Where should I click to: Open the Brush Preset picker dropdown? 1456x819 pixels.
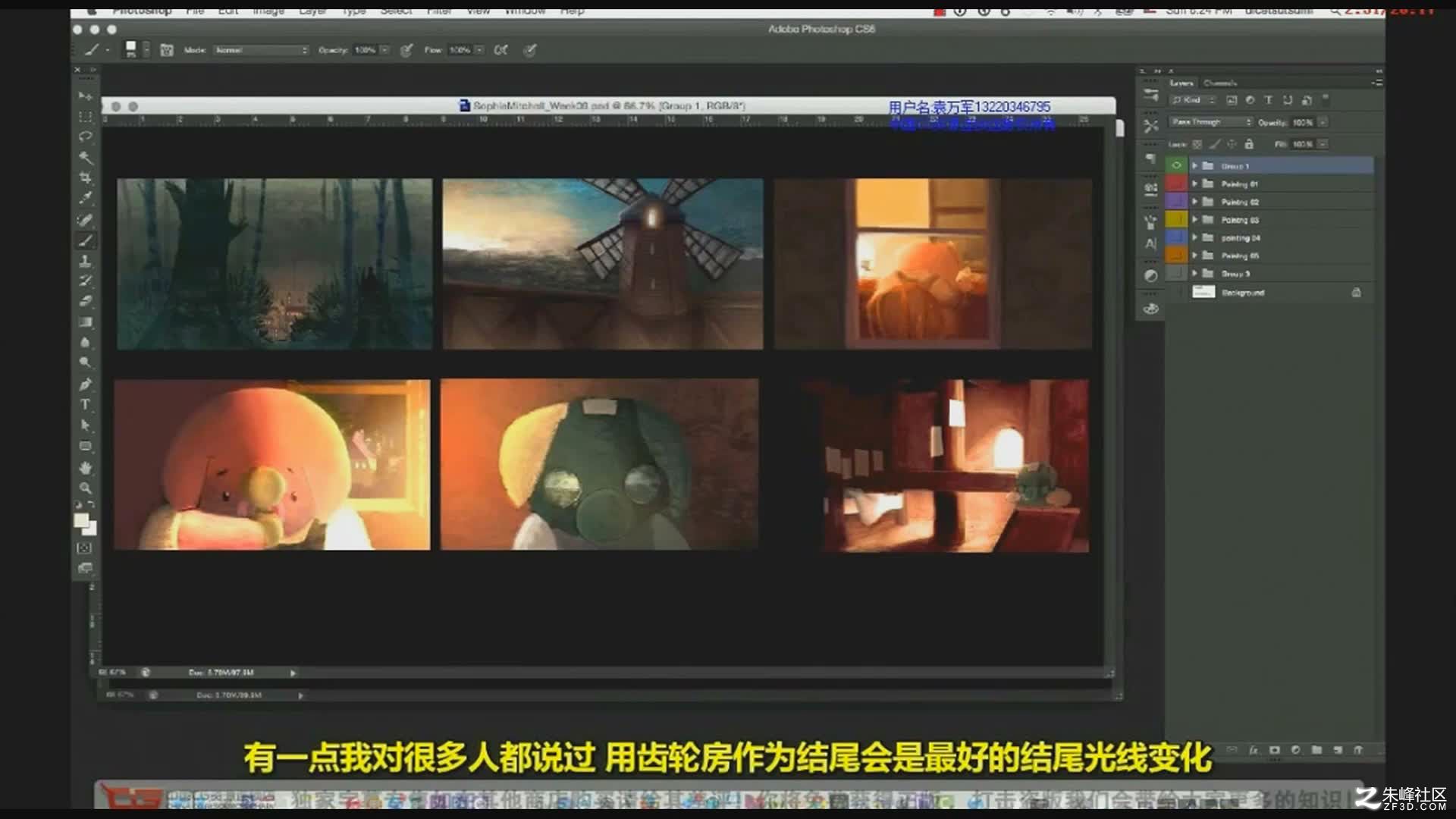click(146, 50)
